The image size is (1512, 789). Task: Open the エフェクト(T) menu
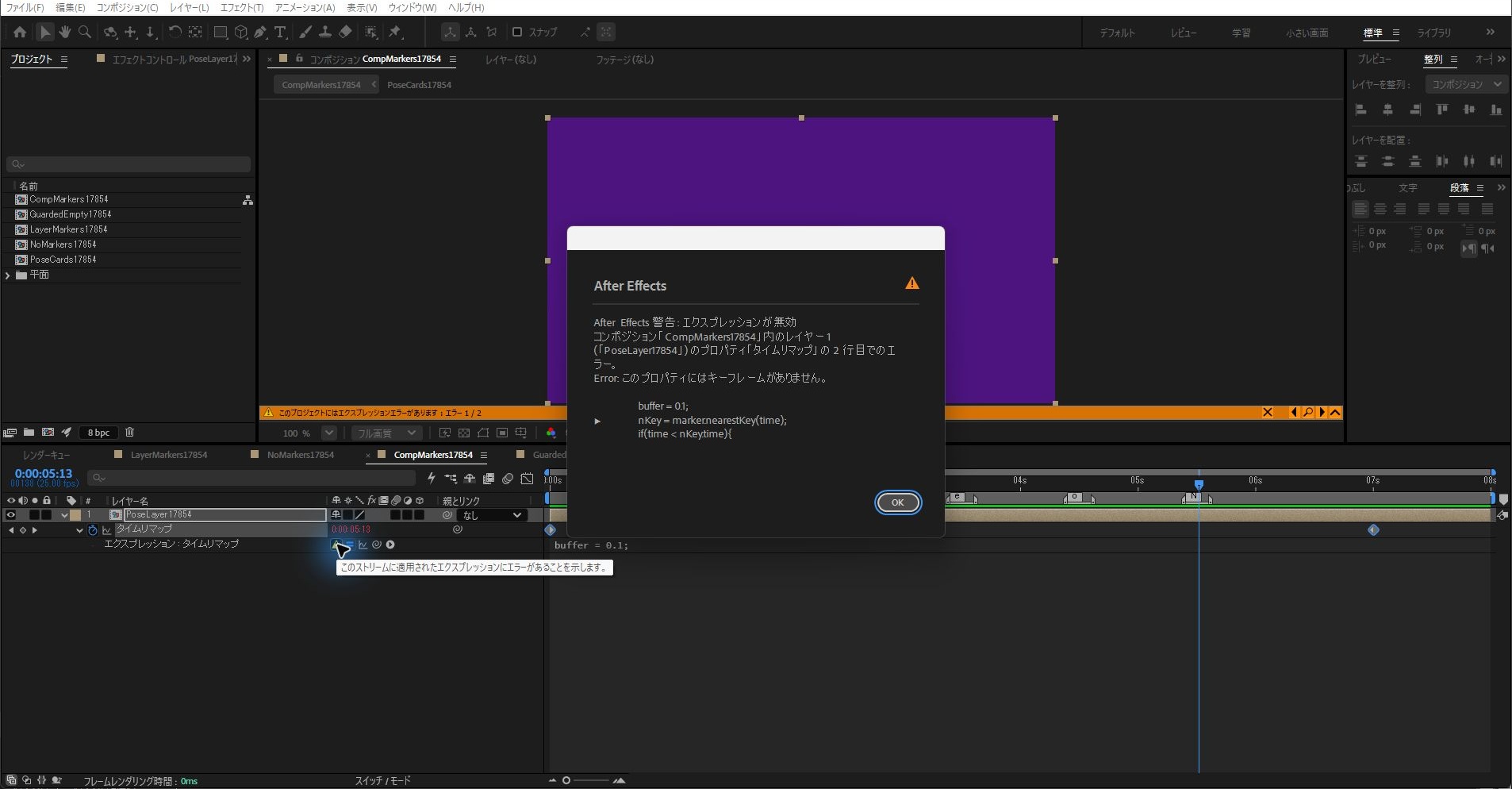click(242, 7)
